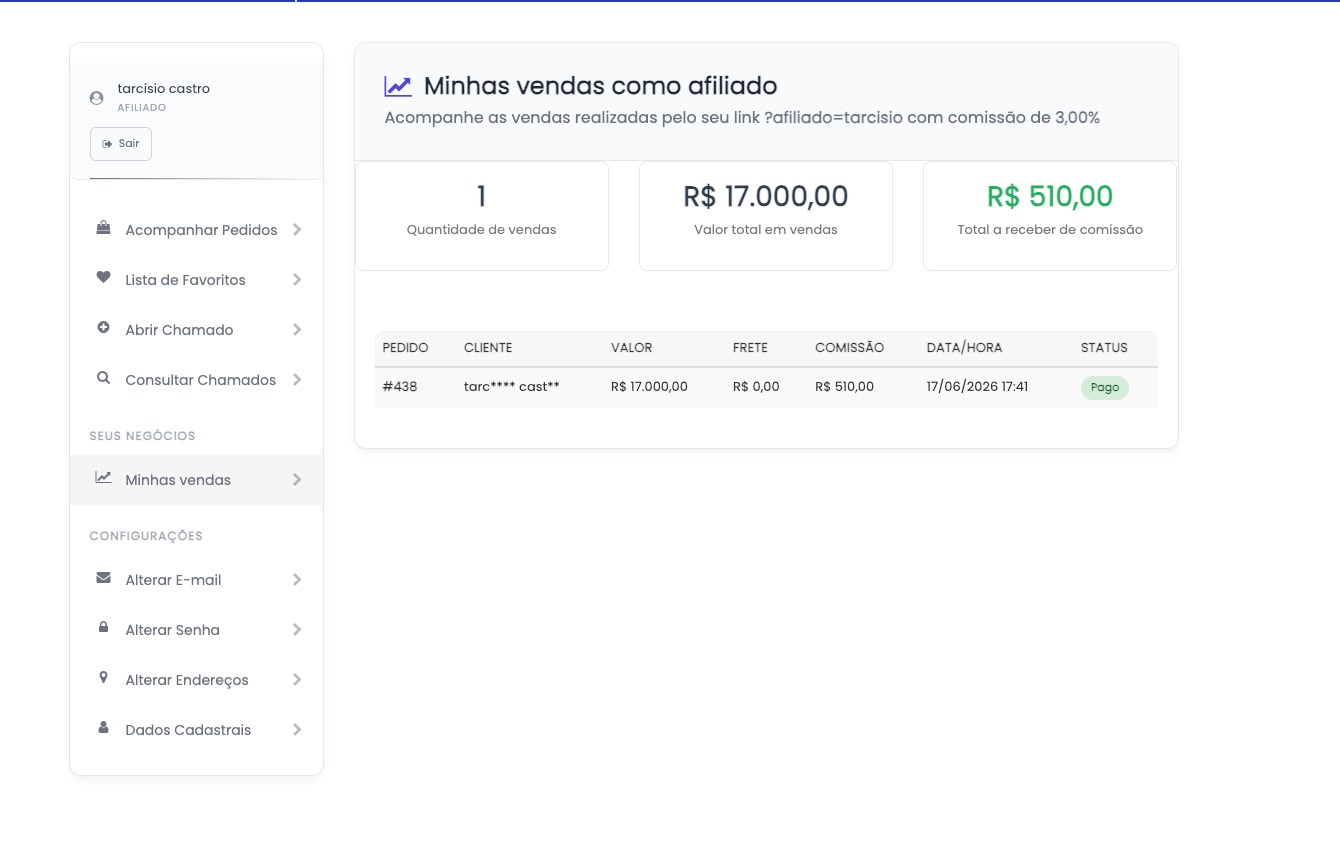The height and width of the screenshot is (852, 1340).
Task: Log out with the Sair button
Action: tap(121, 144)
